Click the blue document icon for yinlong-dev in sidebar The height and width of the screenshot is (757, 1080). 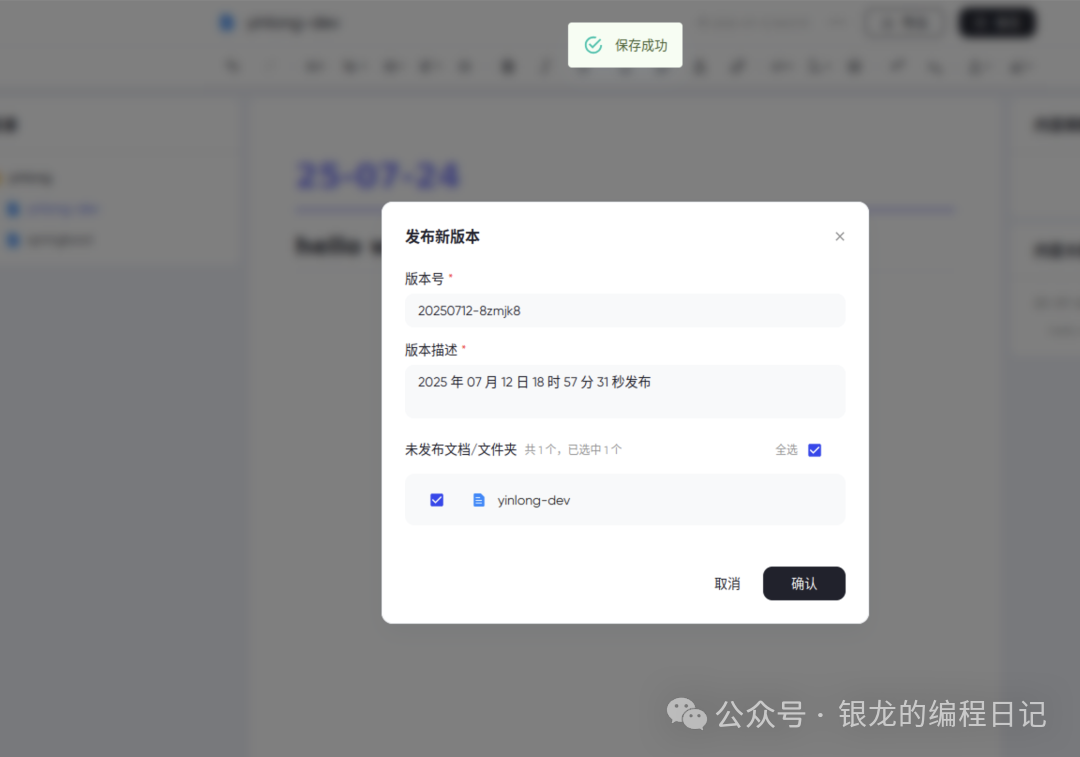[x=13, y=209]
